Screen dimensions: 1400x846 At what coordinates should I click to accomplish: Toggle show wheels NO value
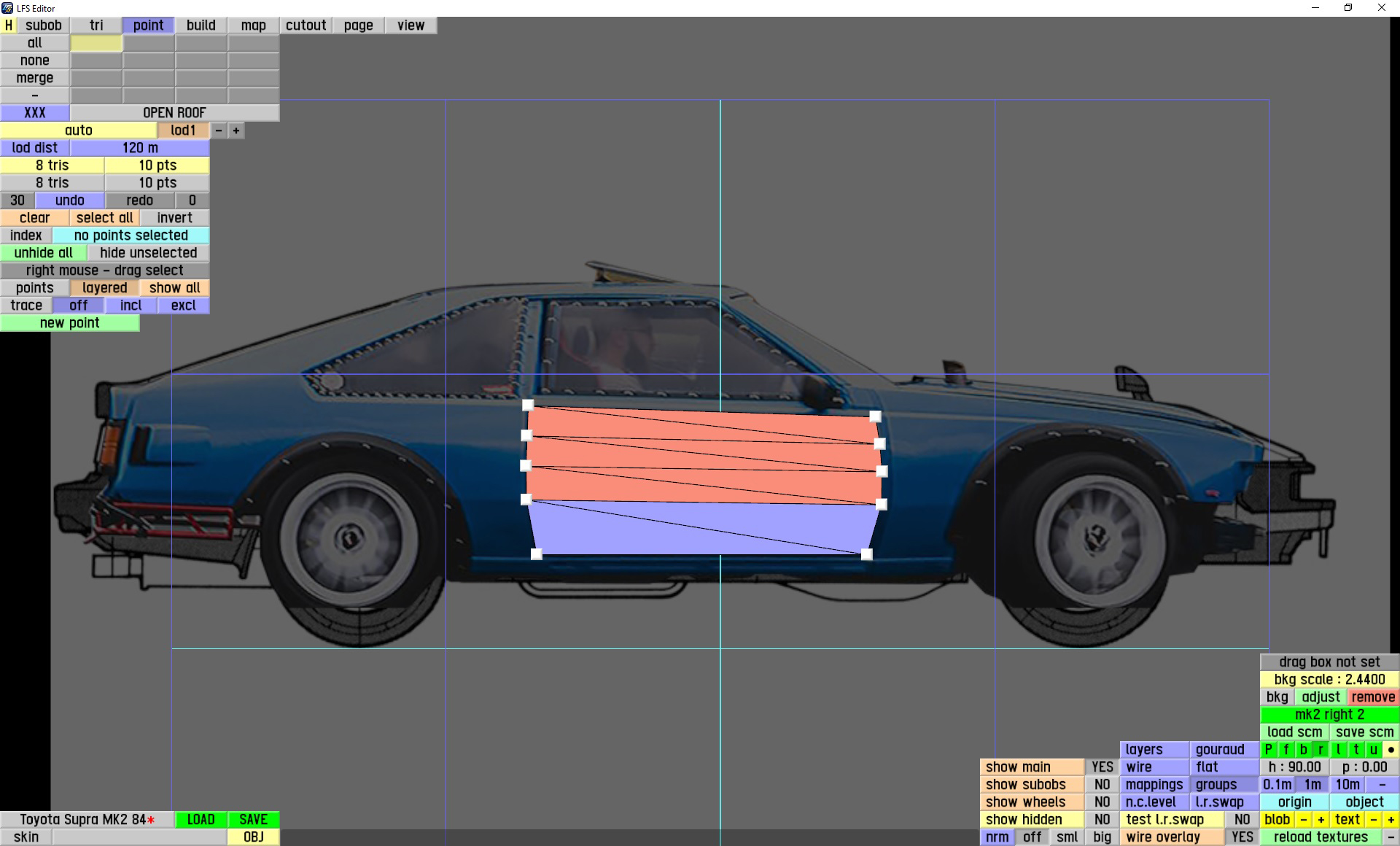pos(1102,802)
